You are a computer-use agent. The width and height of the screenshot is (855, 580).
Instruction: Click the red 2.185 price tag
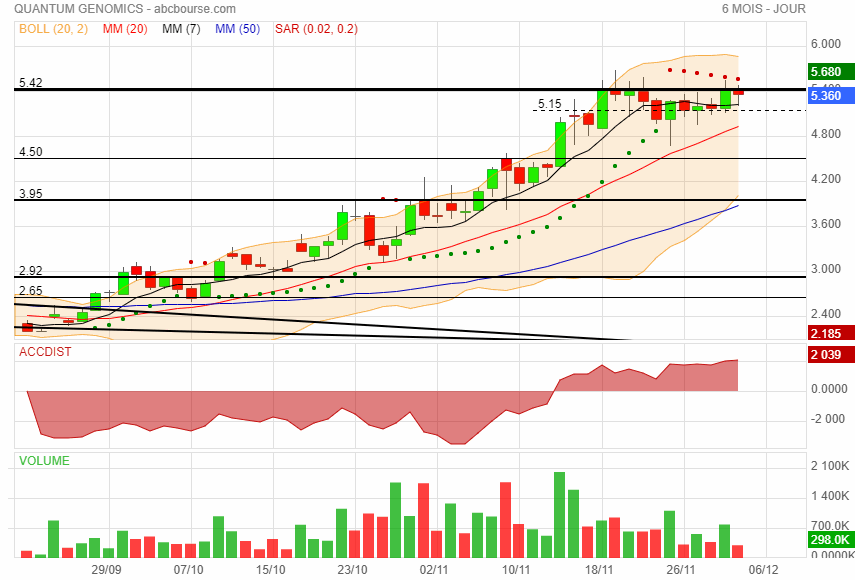click(x=831, y=333)
